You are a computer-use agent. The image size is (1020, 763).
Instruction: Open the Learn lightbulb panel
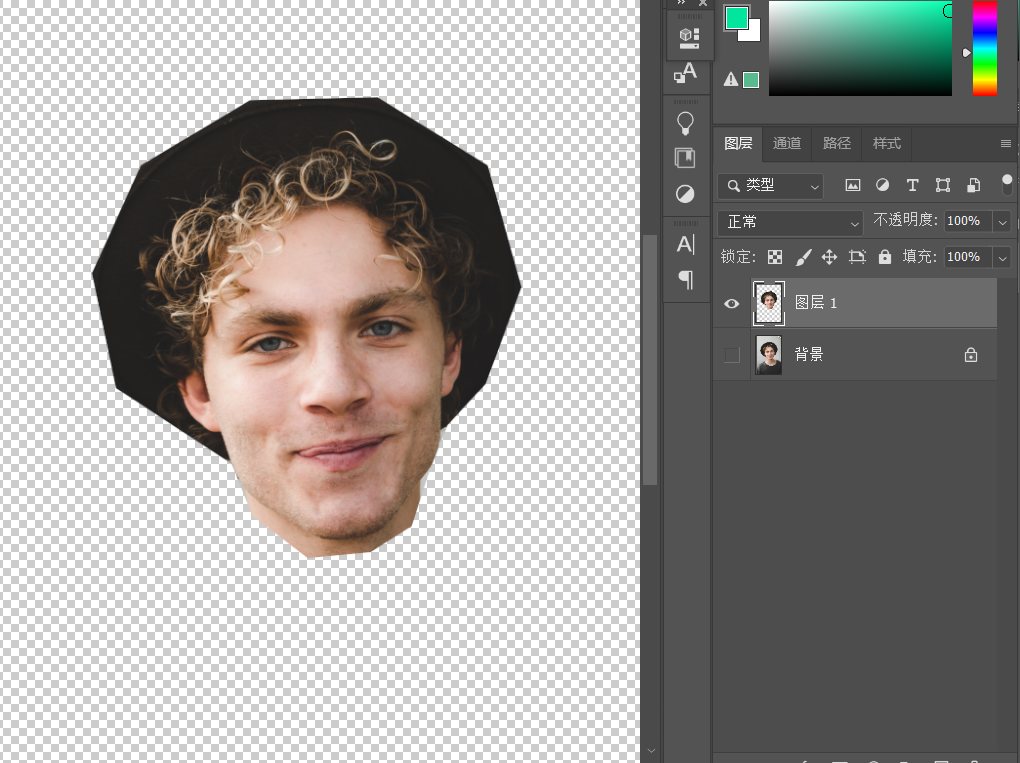[685, 123]
